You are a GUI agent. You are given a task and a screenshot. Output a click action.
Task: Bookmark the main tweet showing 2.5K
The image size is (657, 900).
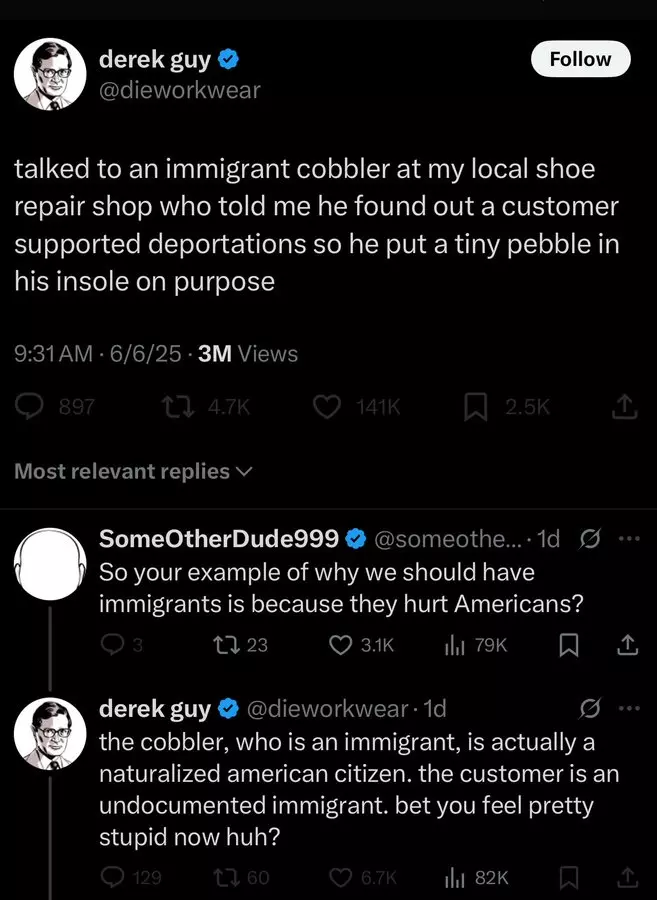[476, 408]
